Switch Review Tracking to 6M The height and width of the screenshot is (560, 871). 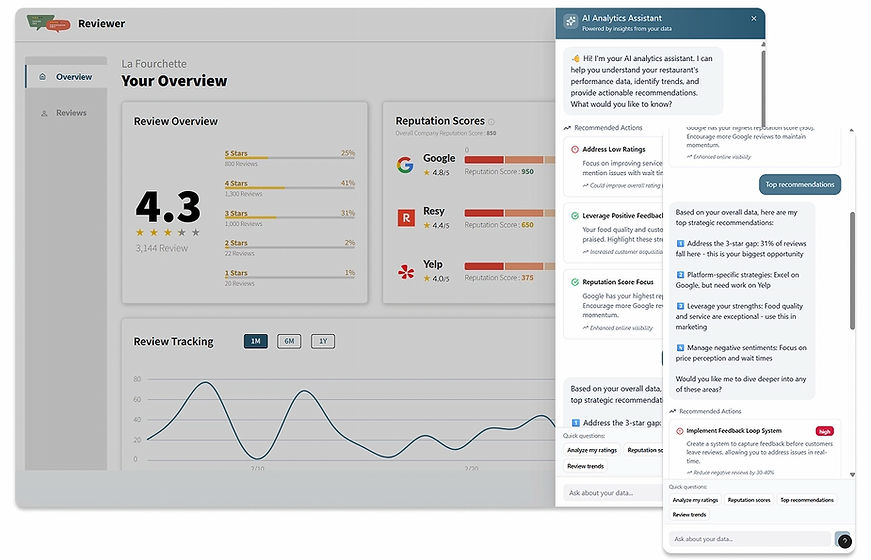tap(289, 341)
